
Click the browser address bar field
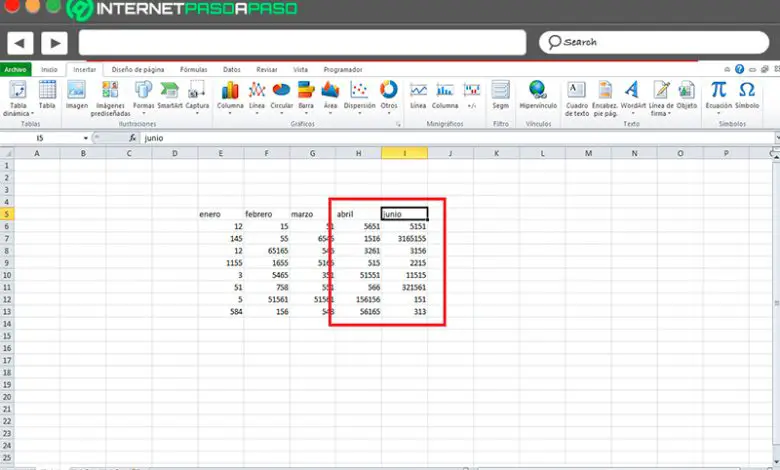click(x=302, y=43)
